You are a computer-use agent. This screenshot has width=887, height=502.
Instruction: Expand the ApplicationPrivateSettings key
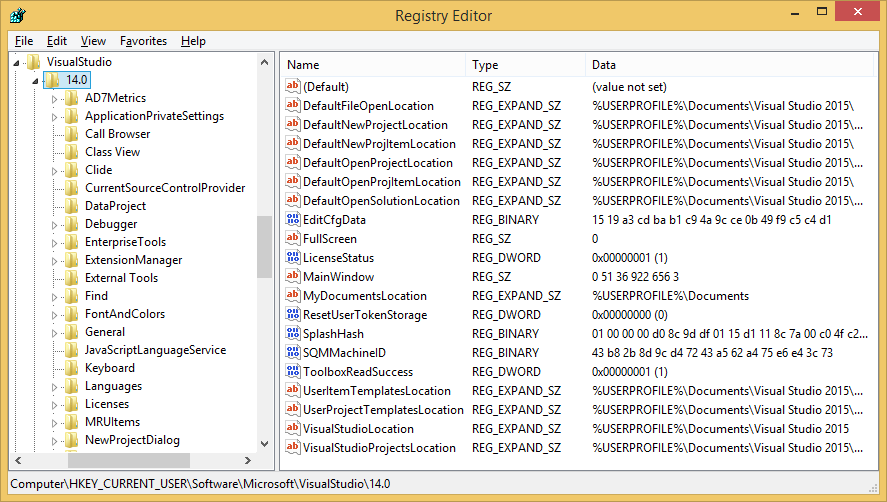tap(54, 117)
